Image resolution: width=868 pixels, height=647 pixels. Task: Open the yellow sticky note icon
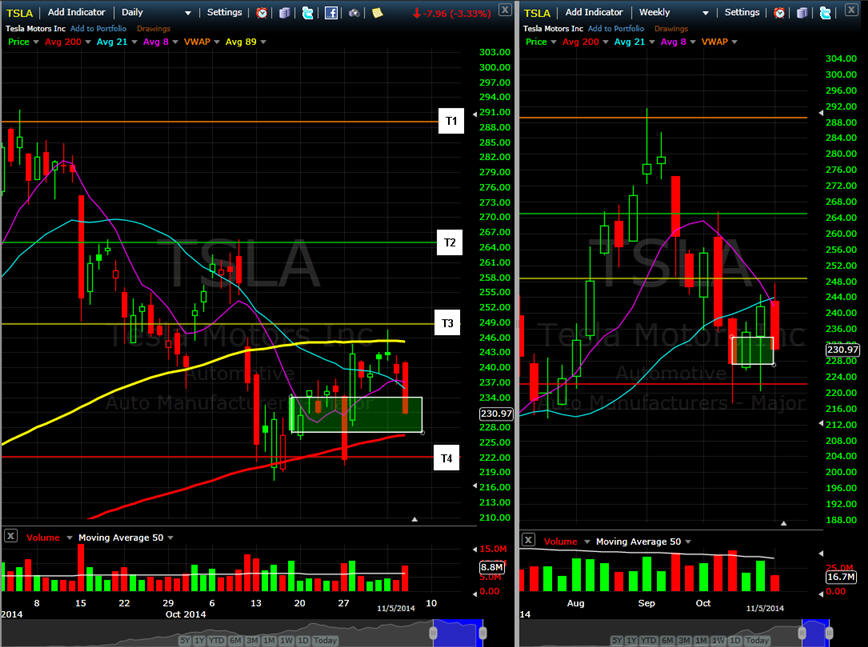(x=377, y=13)
